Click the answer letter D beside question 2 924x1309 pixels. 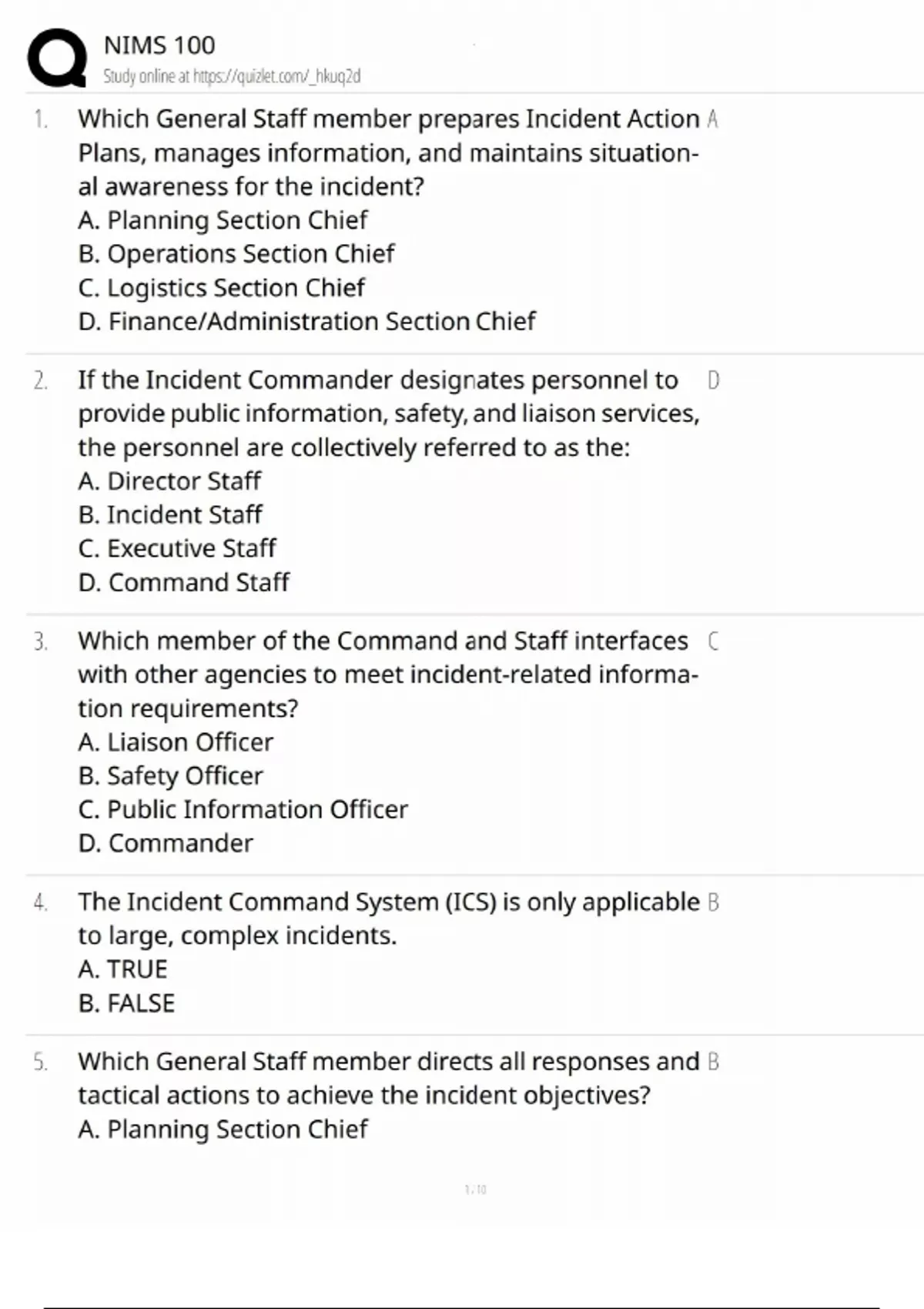[x=713, y=380]
